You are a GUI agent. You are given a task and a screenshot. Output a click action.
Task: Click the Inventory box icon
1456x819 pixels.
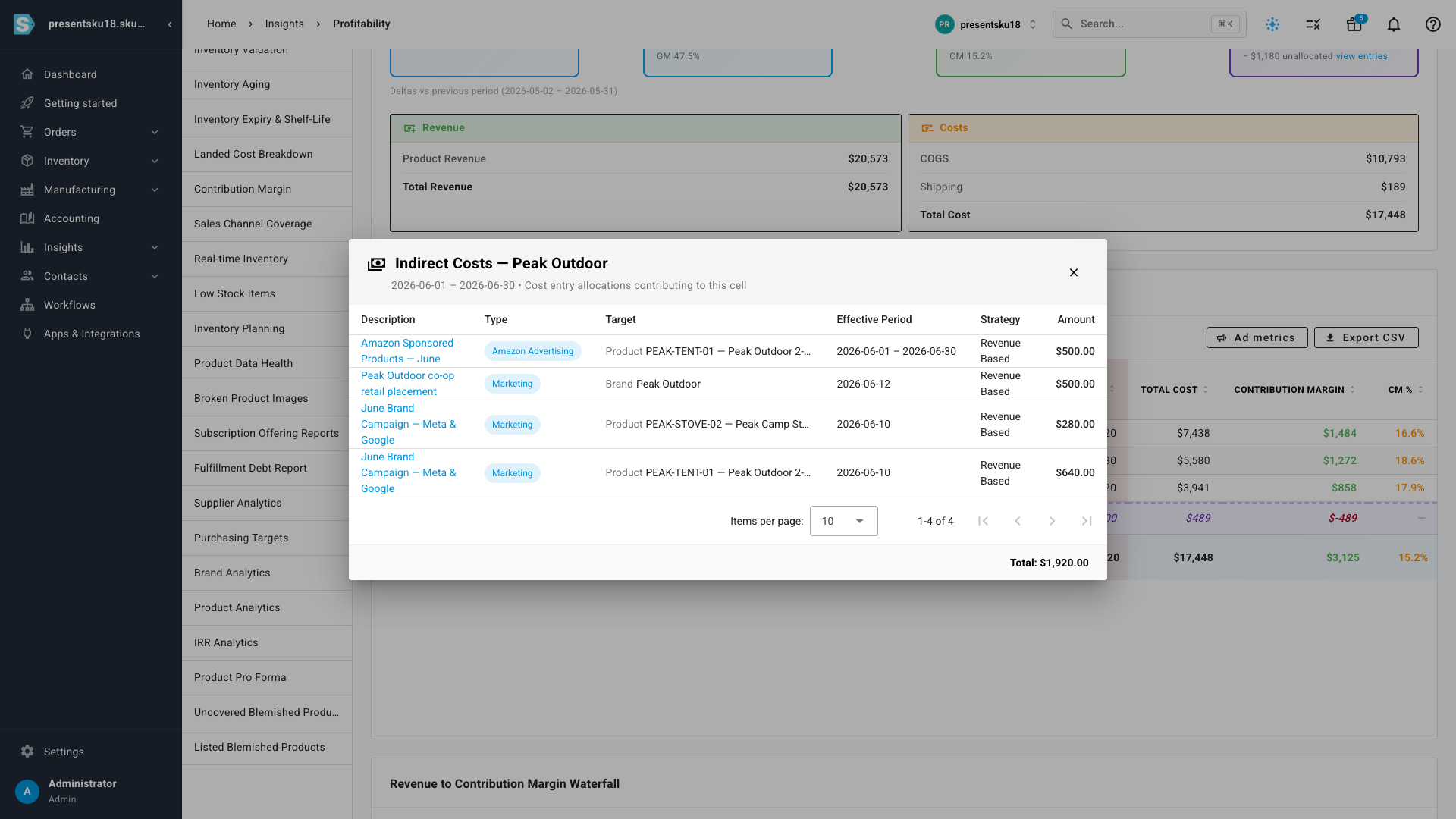click(x=27, y=161)
